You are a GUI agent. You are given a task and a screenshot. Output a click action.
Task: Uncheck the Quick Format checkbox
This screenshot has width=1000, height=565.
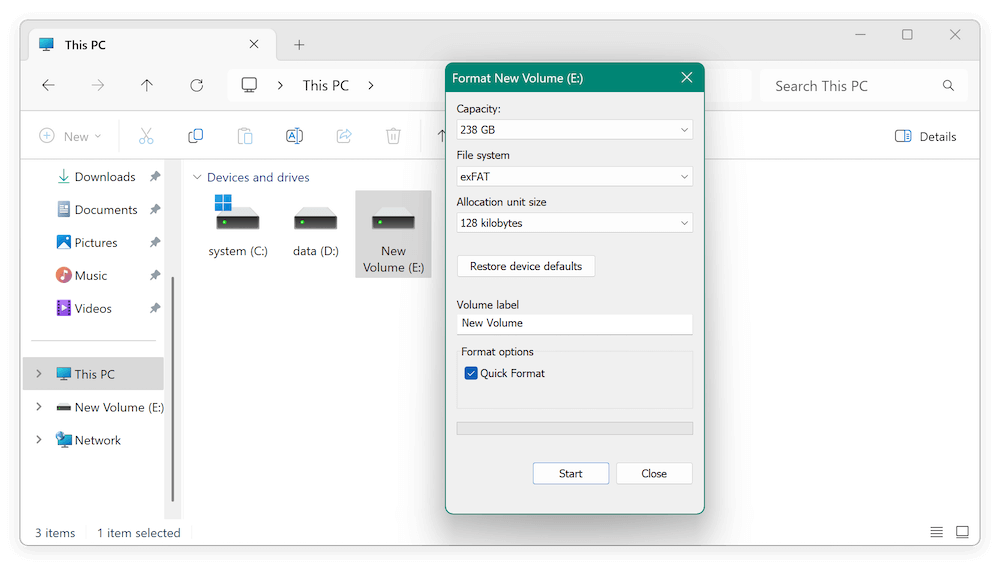[471, 373]
